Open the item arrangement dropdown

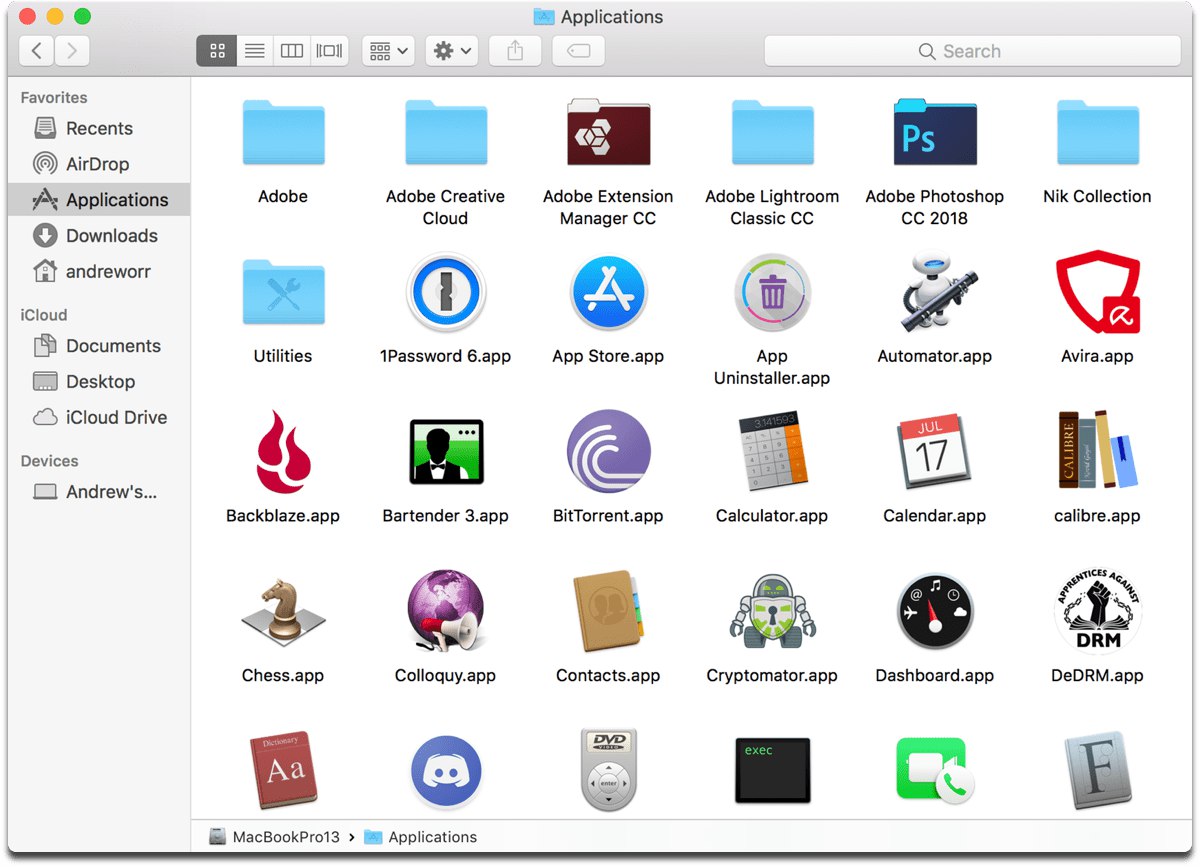(388, 51)
